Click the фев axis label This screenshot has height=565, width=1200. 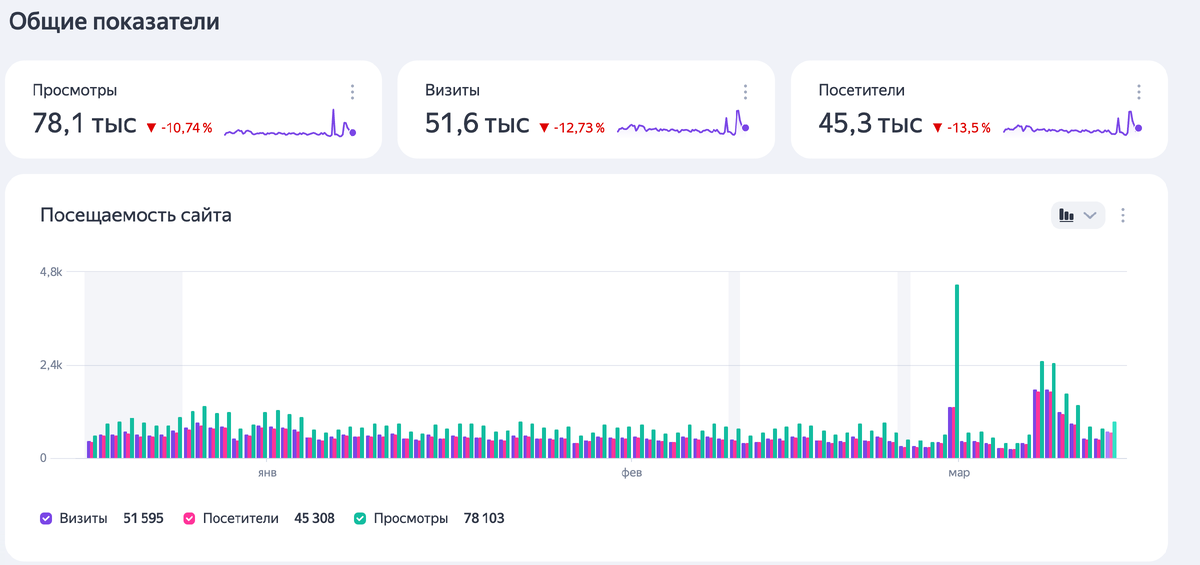[631, 473]
